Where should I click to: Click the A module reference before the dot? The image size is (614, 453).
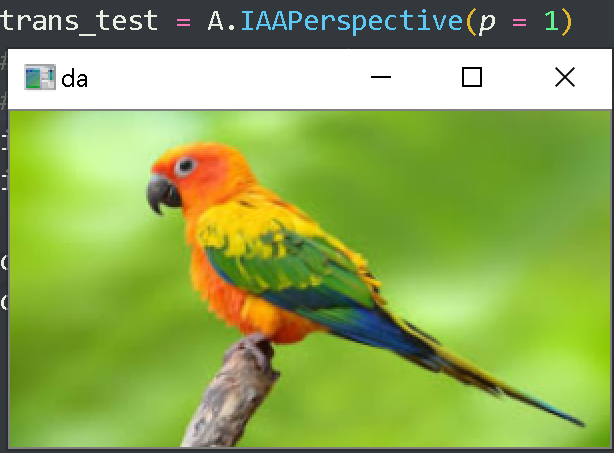[x=216, y=21]
